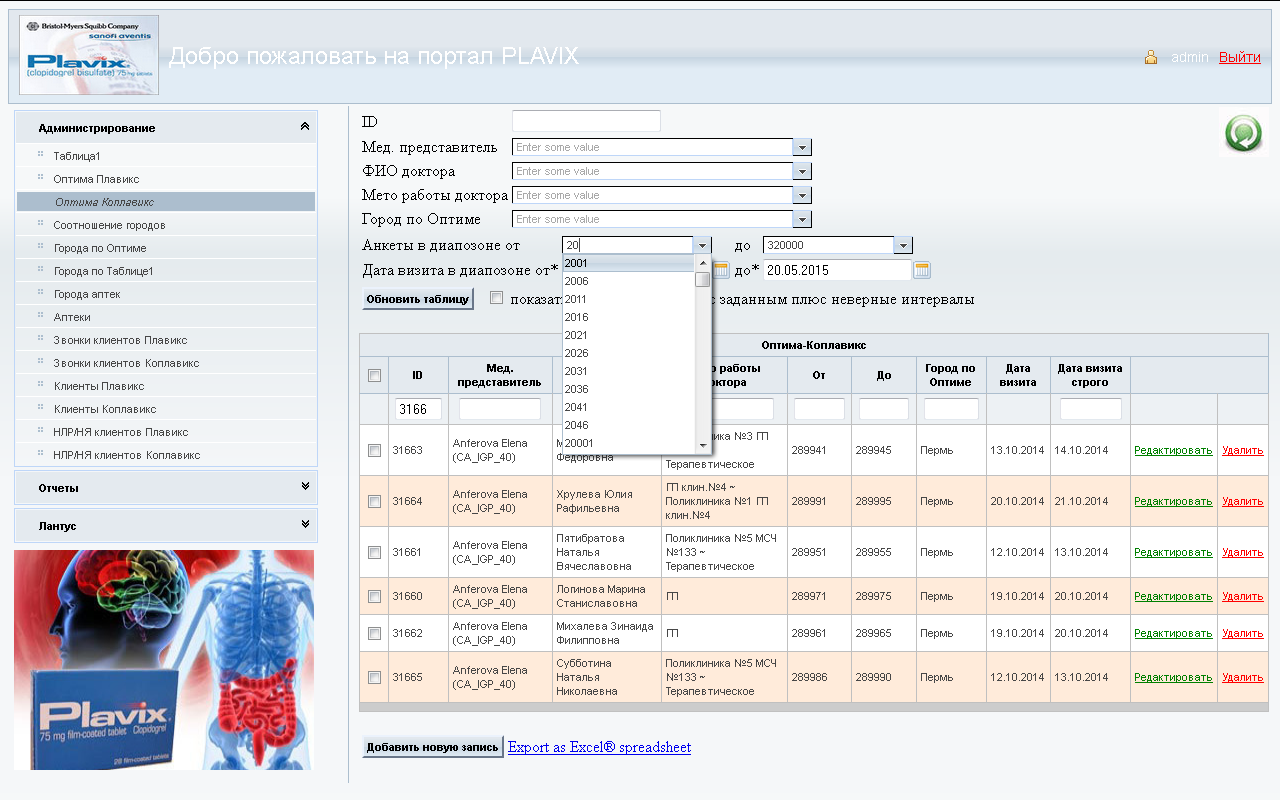
Task: Open Клиенты Плавикс menu item
Action: click(99, 386)
